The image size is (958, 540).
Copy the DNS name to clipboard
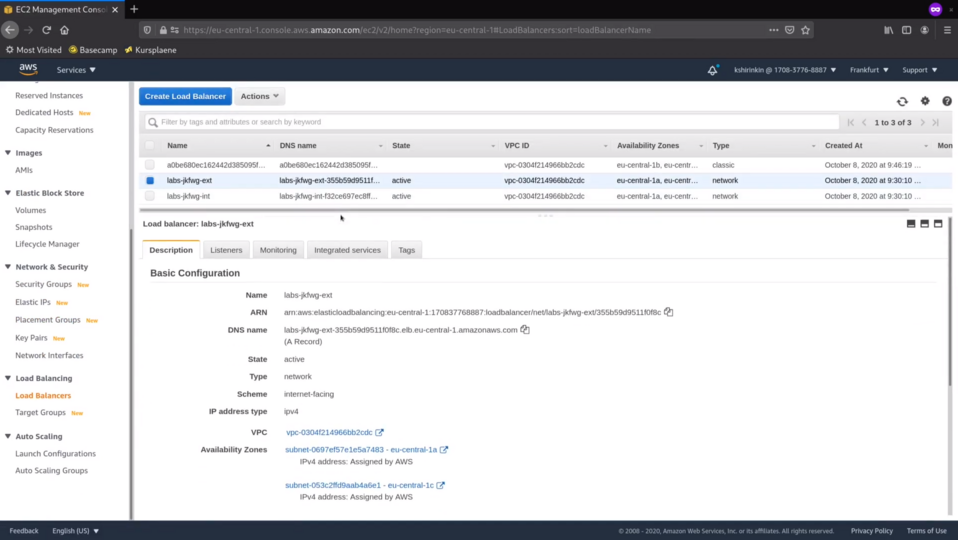(x=525, y=330)
